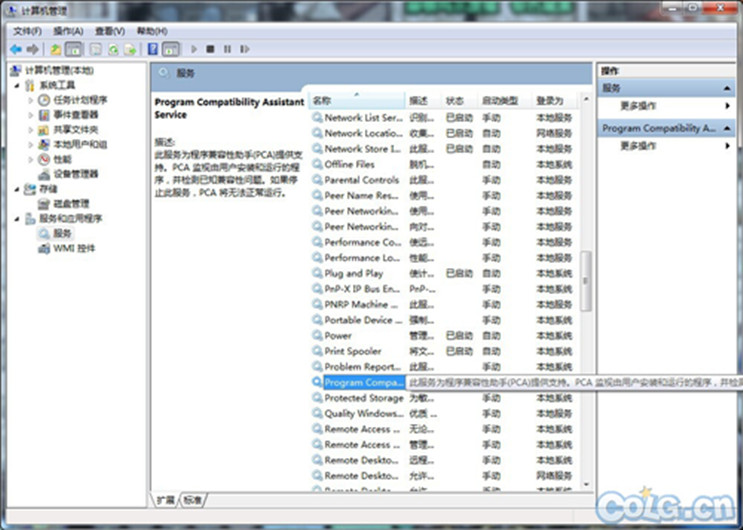Viewport: 743px width, 530px height.
Task: Click the Forward arrow toolbar icon
Action: coord(33,49)
